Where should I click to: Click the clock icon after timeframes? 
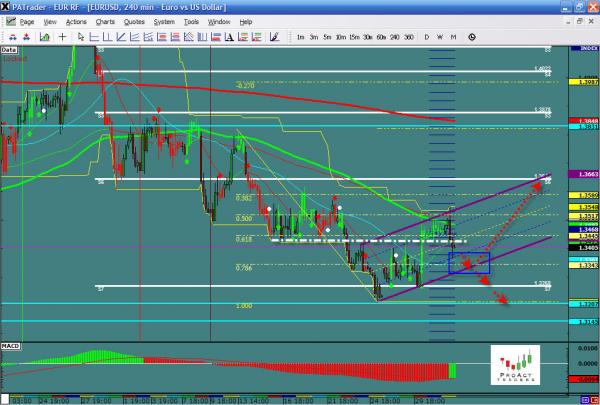point(469,37)
